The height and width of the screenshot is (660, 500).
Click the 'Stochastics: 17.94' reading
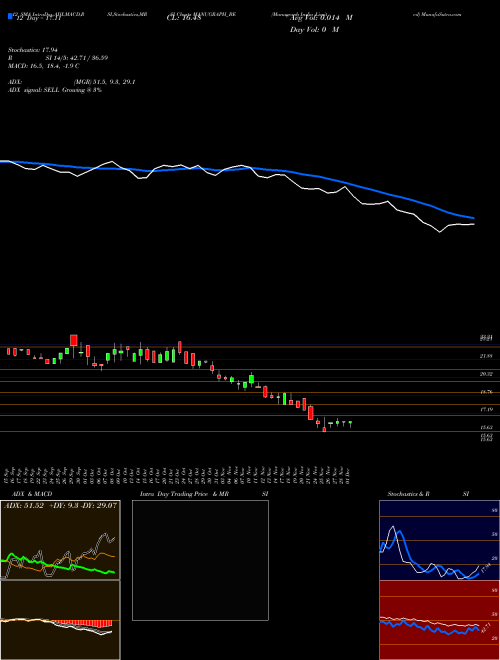point(32,50)
